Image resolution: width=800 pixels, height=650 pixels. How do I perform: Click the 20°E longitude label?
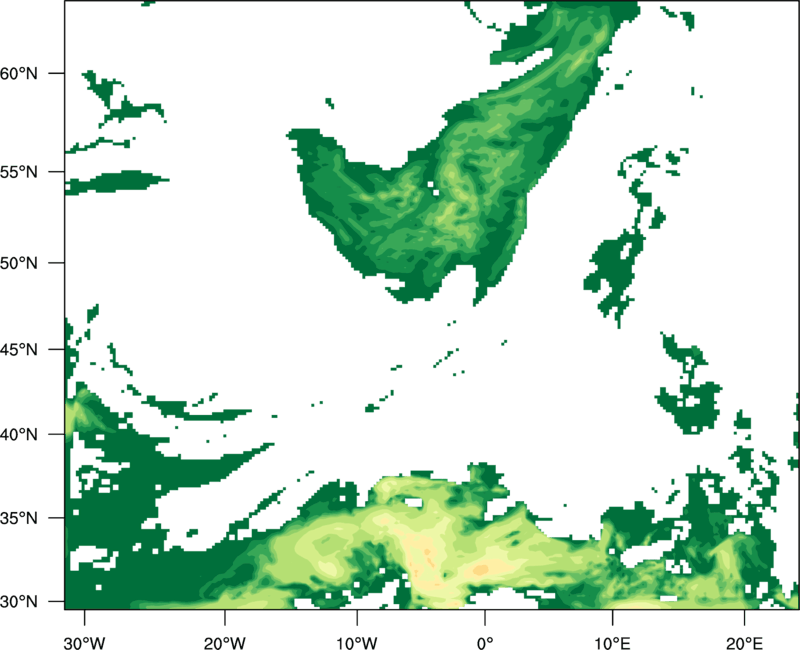click(x=744, y=643)
